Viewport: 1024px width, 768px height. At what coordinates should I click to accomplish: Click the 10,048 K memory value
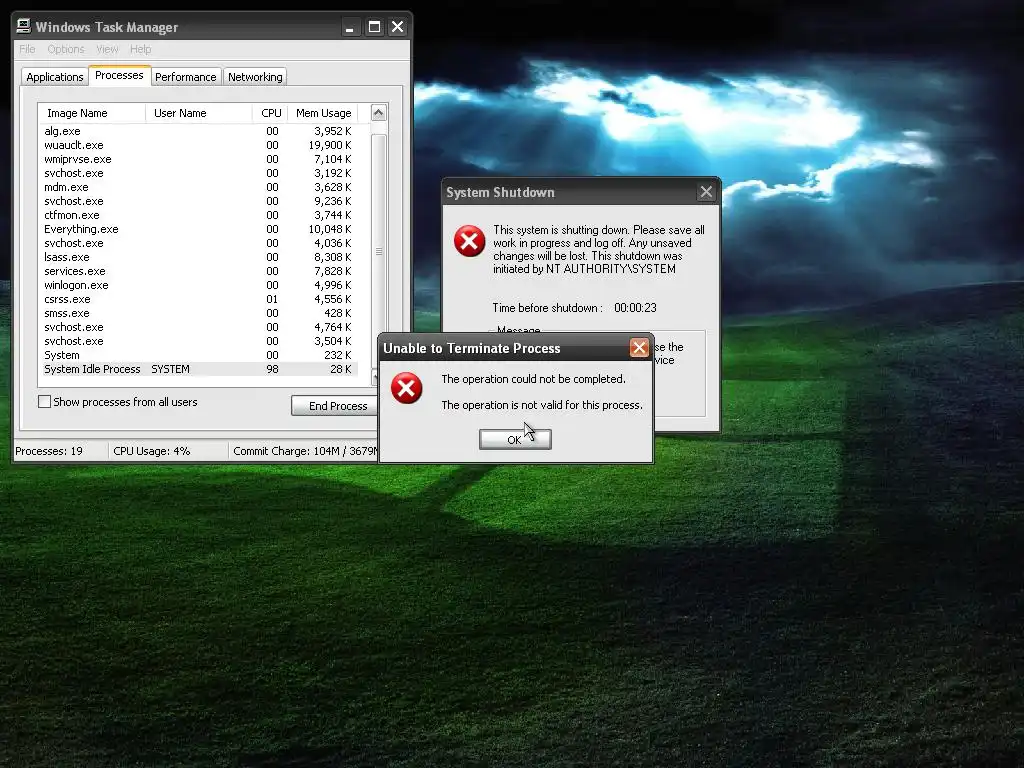coord(330,229)
